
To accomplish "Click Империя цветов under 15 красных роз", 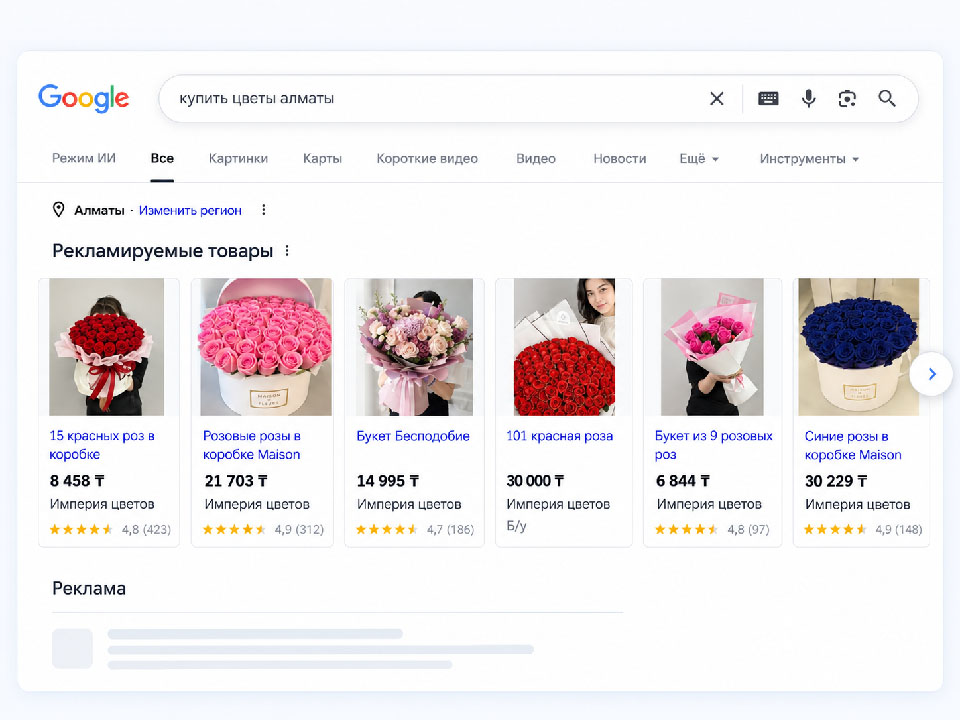I will click(x=102, y=504).
